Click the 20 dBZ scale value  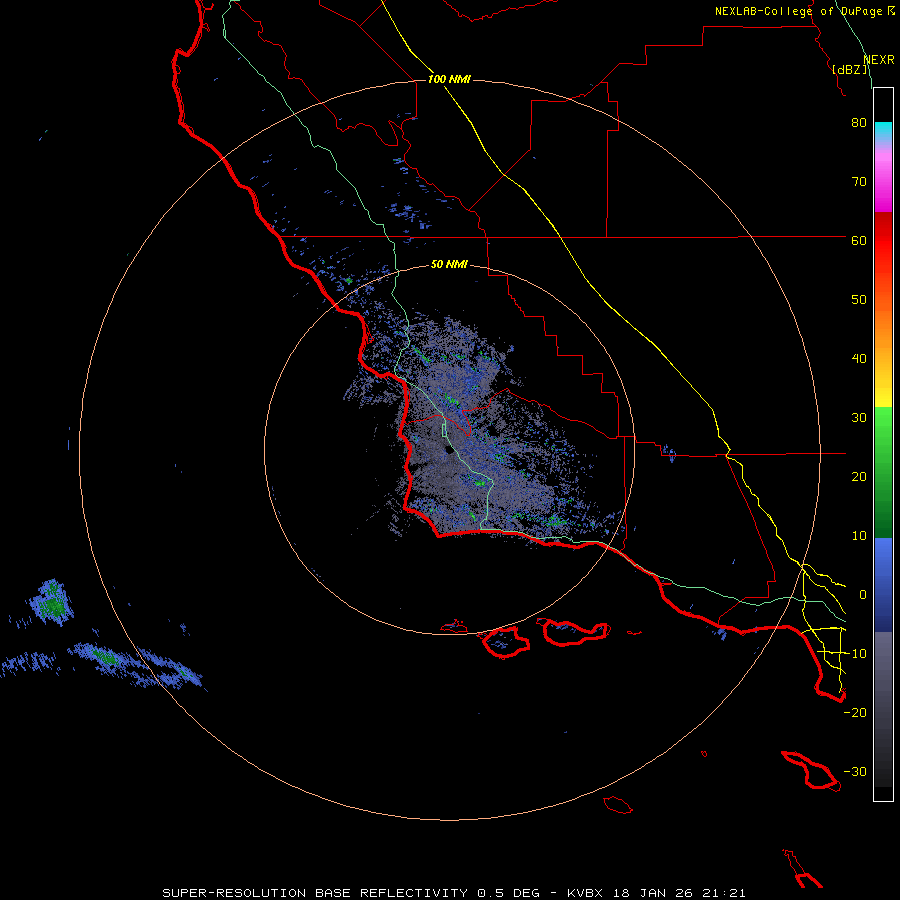[859, 477]
